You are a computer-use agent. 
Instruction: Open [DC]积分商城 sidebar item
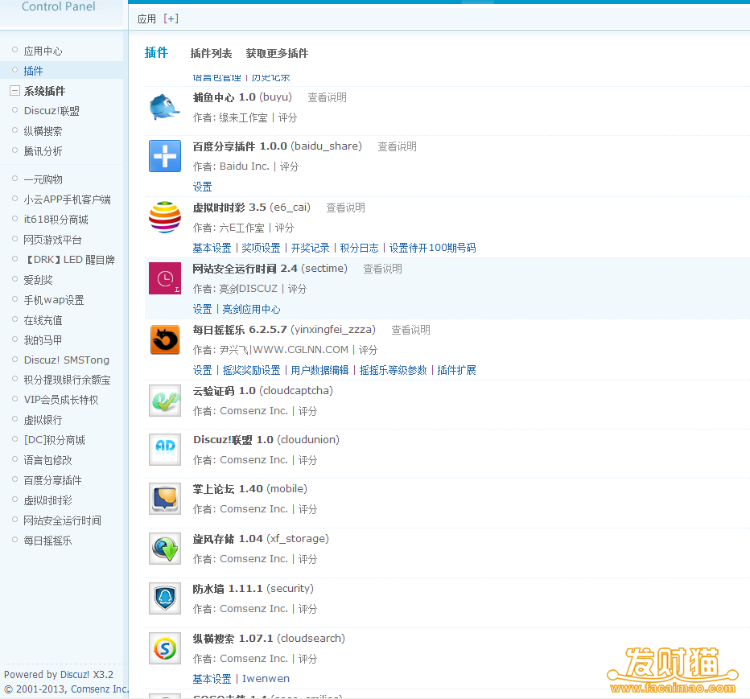[x=55, y=440]
